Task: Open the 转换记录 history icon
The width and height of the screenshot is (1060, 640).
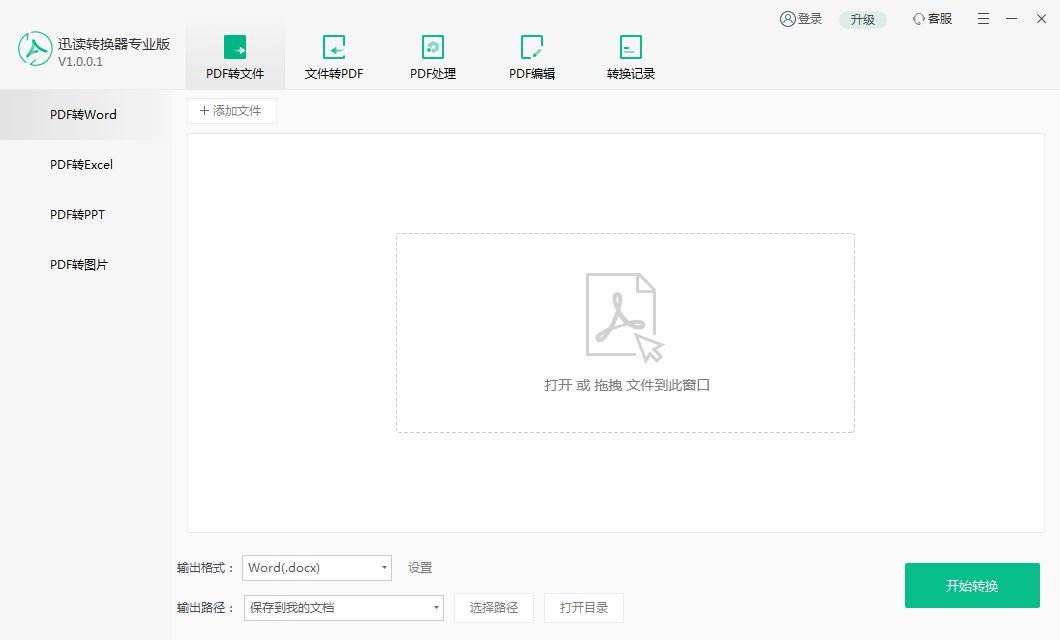Action: click(x=631, y=47)
